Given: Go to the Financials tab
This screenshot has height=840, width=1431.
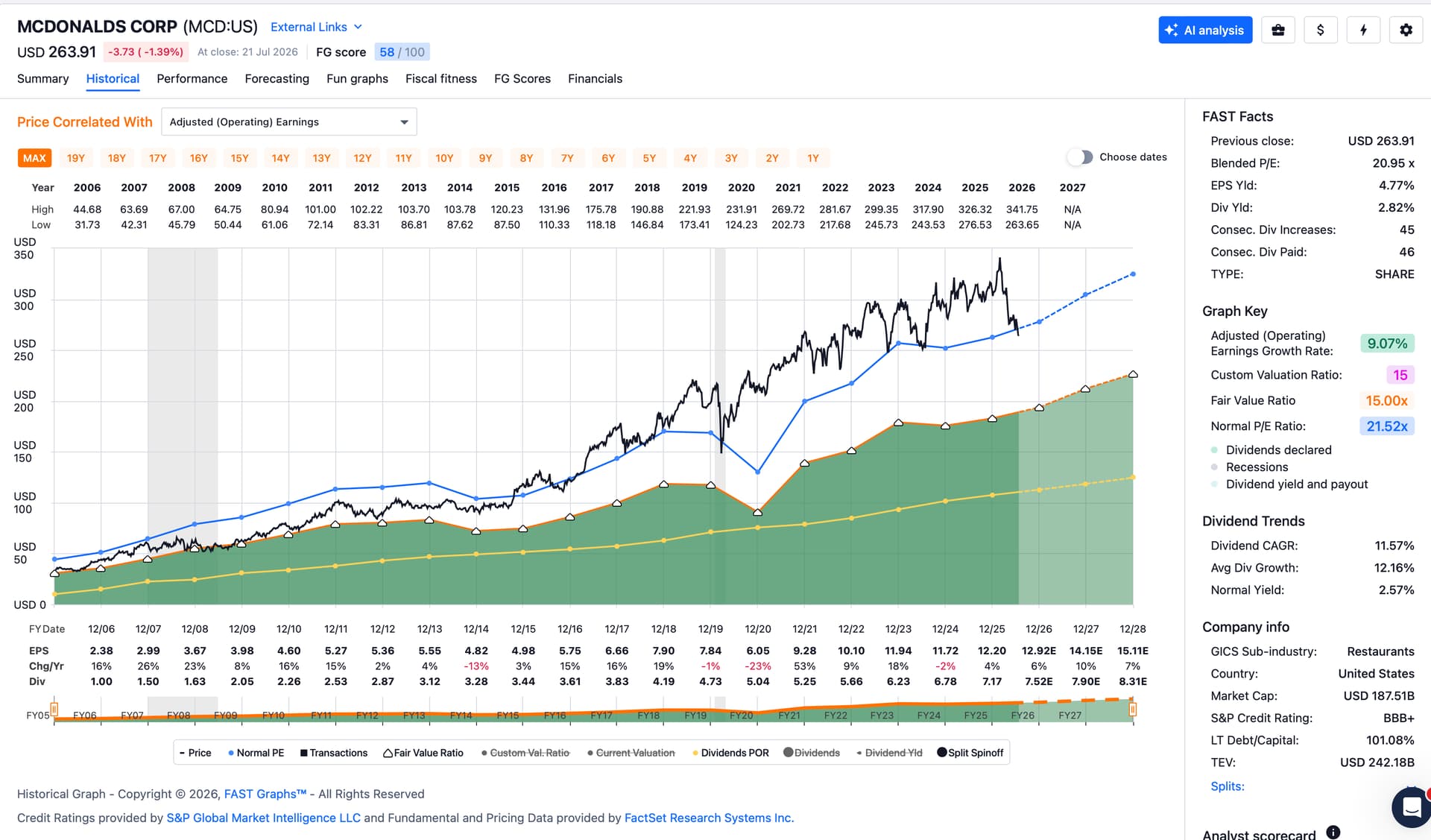Looking at the screenshot, I should tap(595, 79).
